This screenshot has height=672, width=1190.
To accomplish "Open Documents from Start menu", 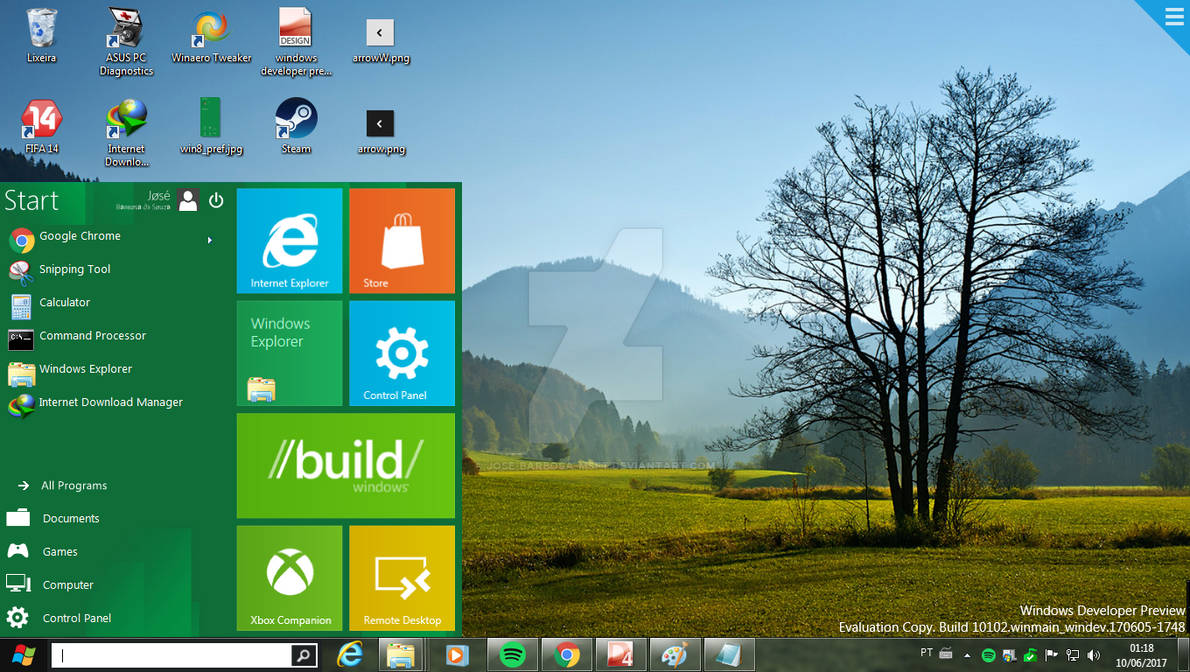I will 53,518.
